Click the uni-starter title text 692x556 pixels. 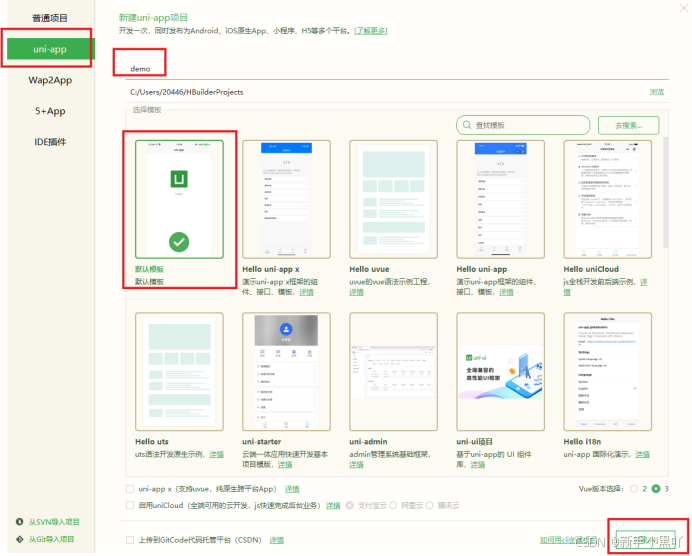click(261, 442)
